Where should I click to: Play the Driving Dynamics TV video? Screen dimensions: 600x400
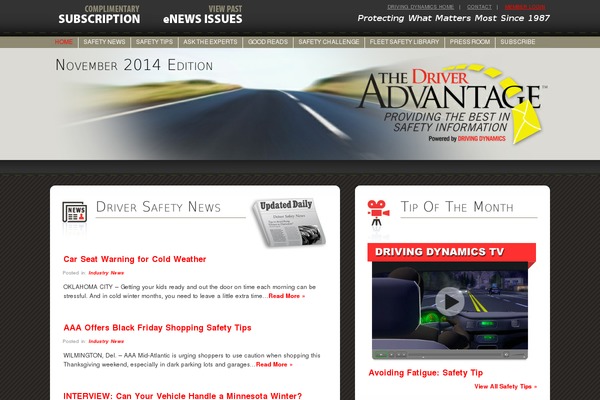coord(450,301)
